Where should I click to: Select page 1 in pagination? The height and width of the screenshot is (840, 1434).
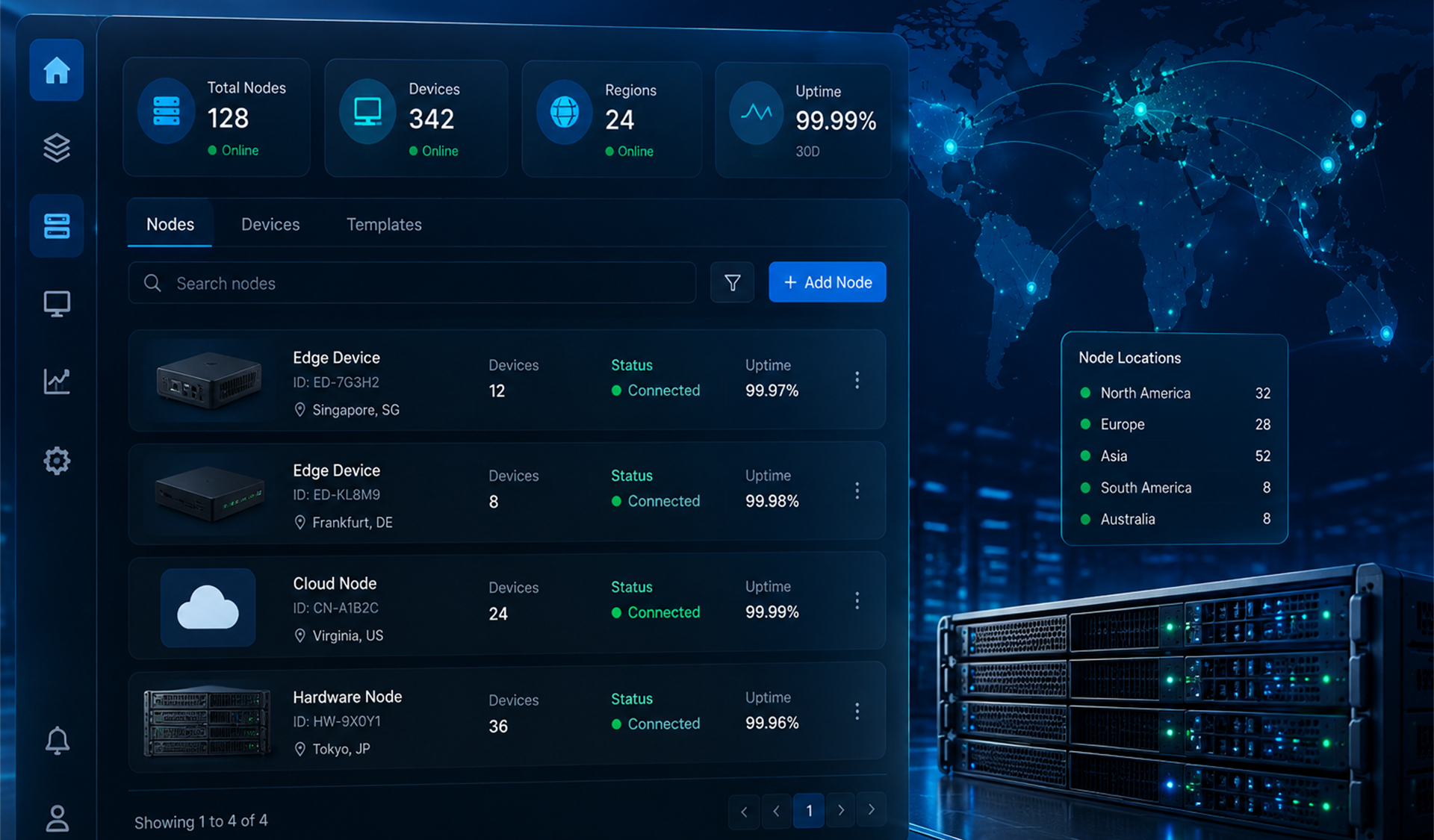pos(809,811)
